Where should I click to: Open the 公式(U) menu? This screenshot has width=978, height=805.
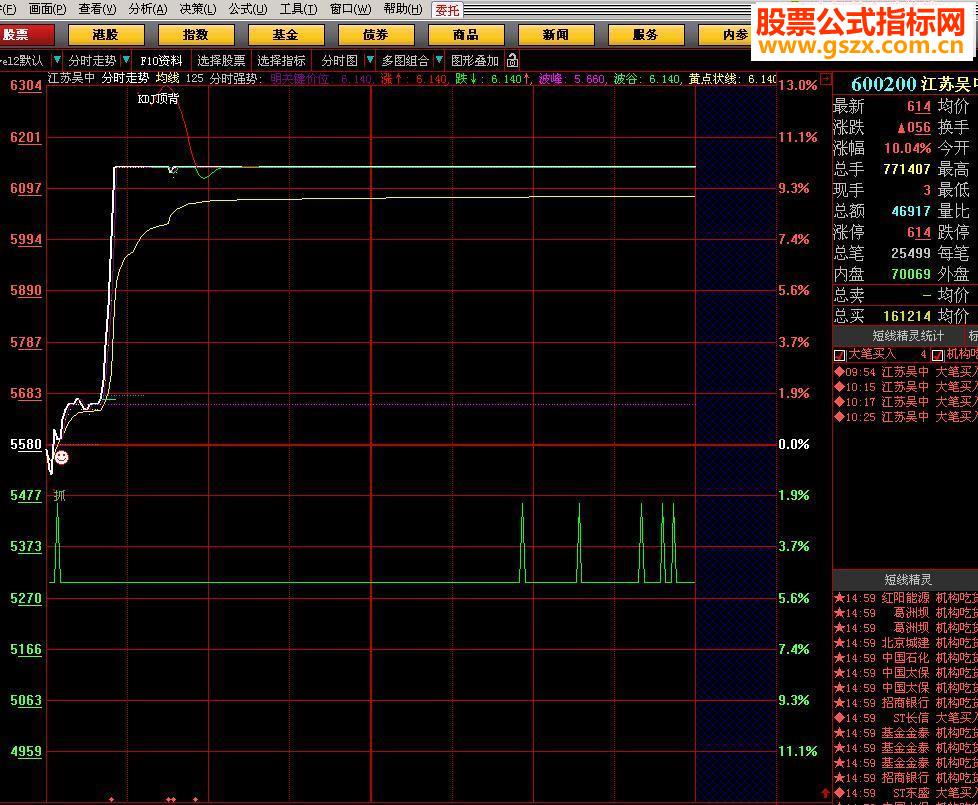click(x=248, y=9)
